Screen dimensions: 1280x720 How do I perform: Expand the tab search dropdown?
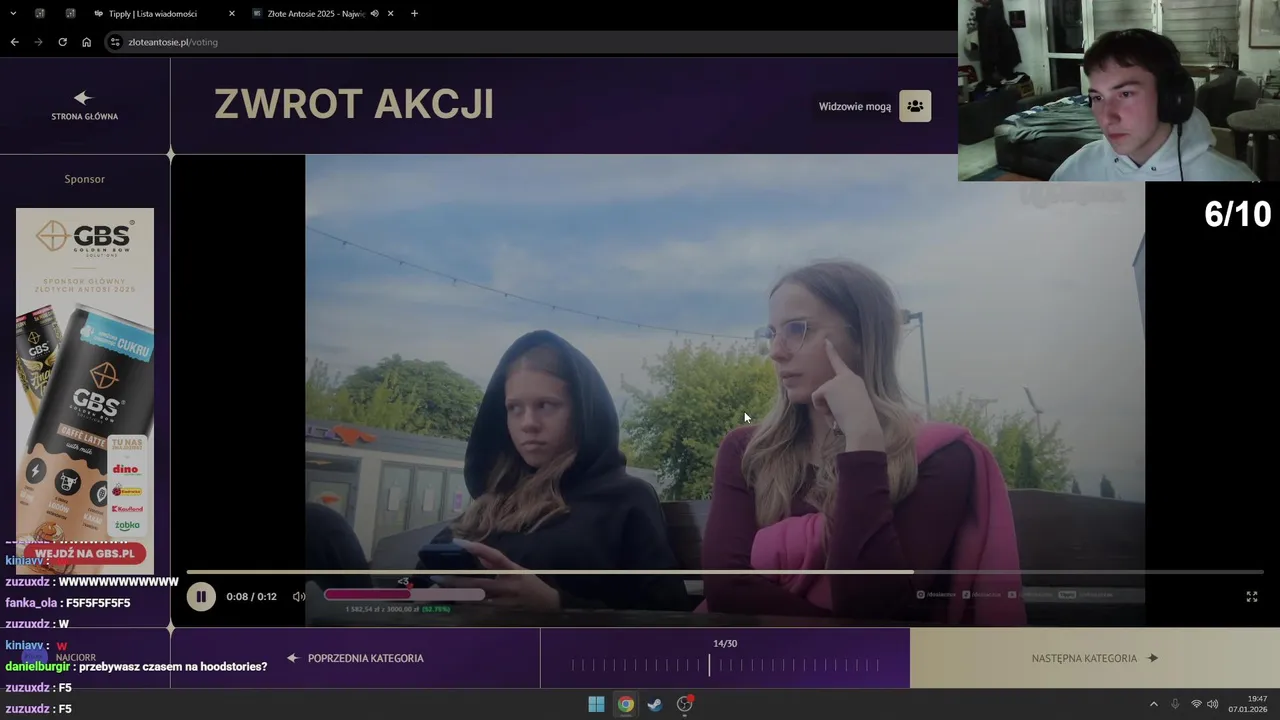13,14
